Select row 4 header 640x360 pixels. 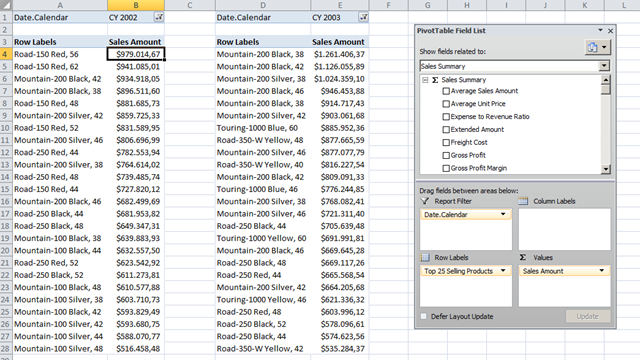[6, 54]
